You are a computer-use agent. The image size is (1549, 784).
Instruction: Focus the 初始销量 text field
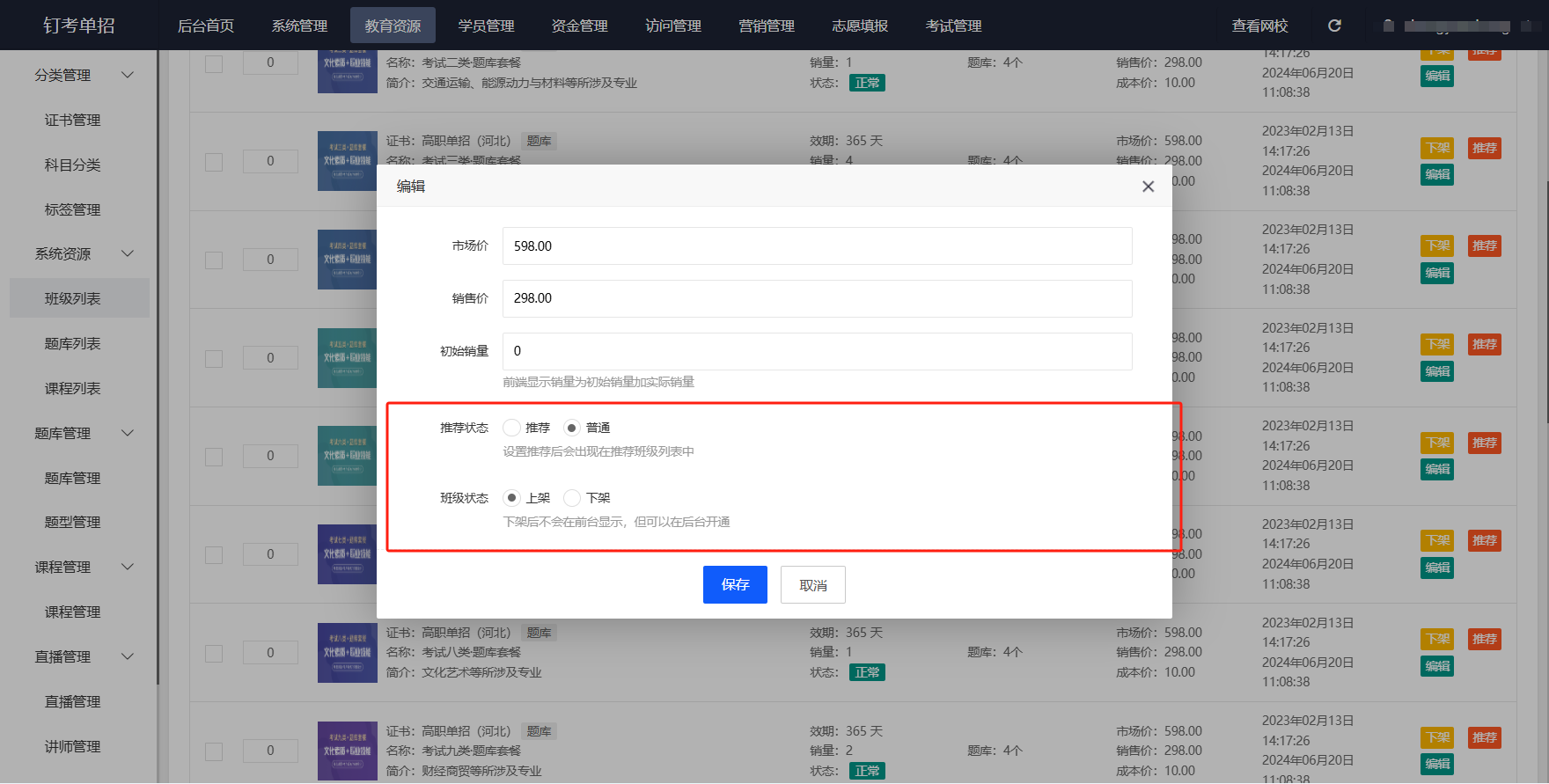817,351
